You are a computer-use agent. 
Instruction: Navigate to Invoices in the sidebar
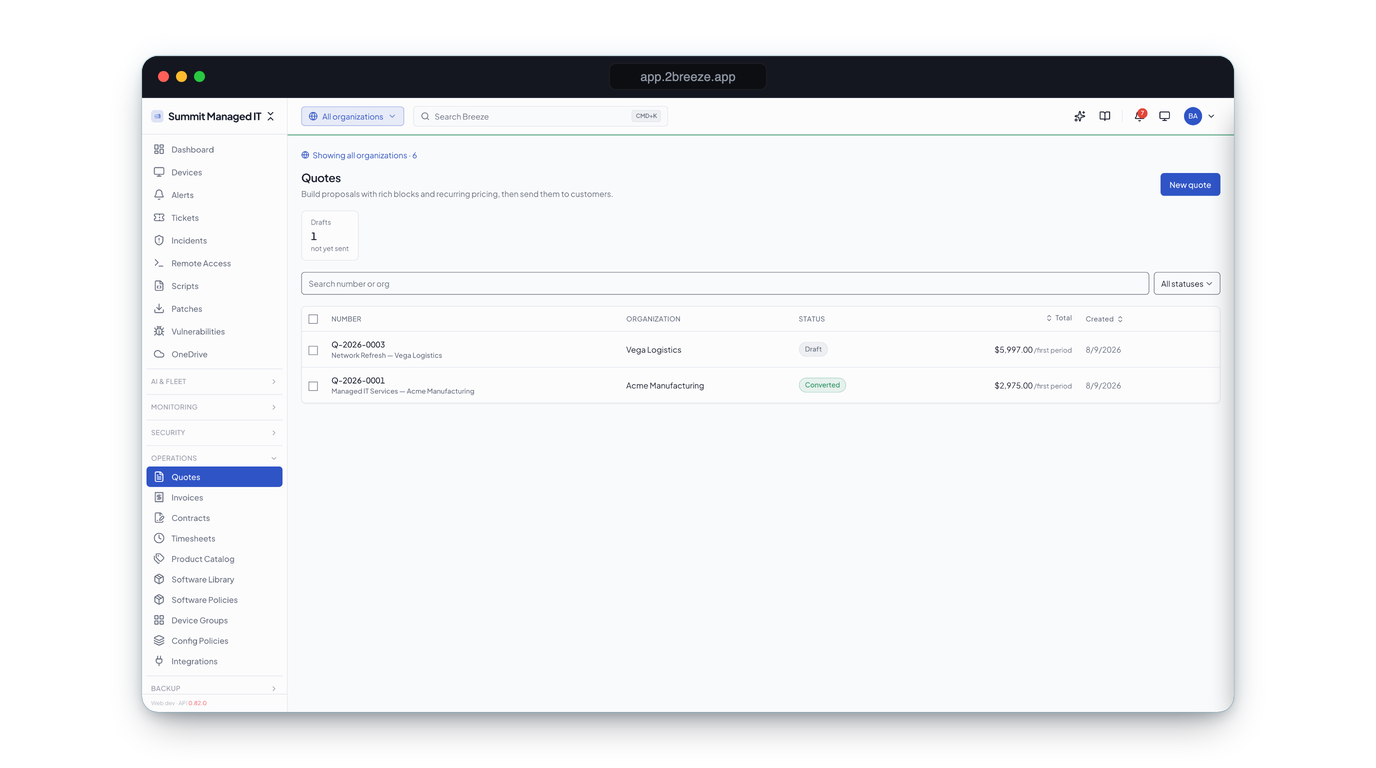tap(214, 497)
